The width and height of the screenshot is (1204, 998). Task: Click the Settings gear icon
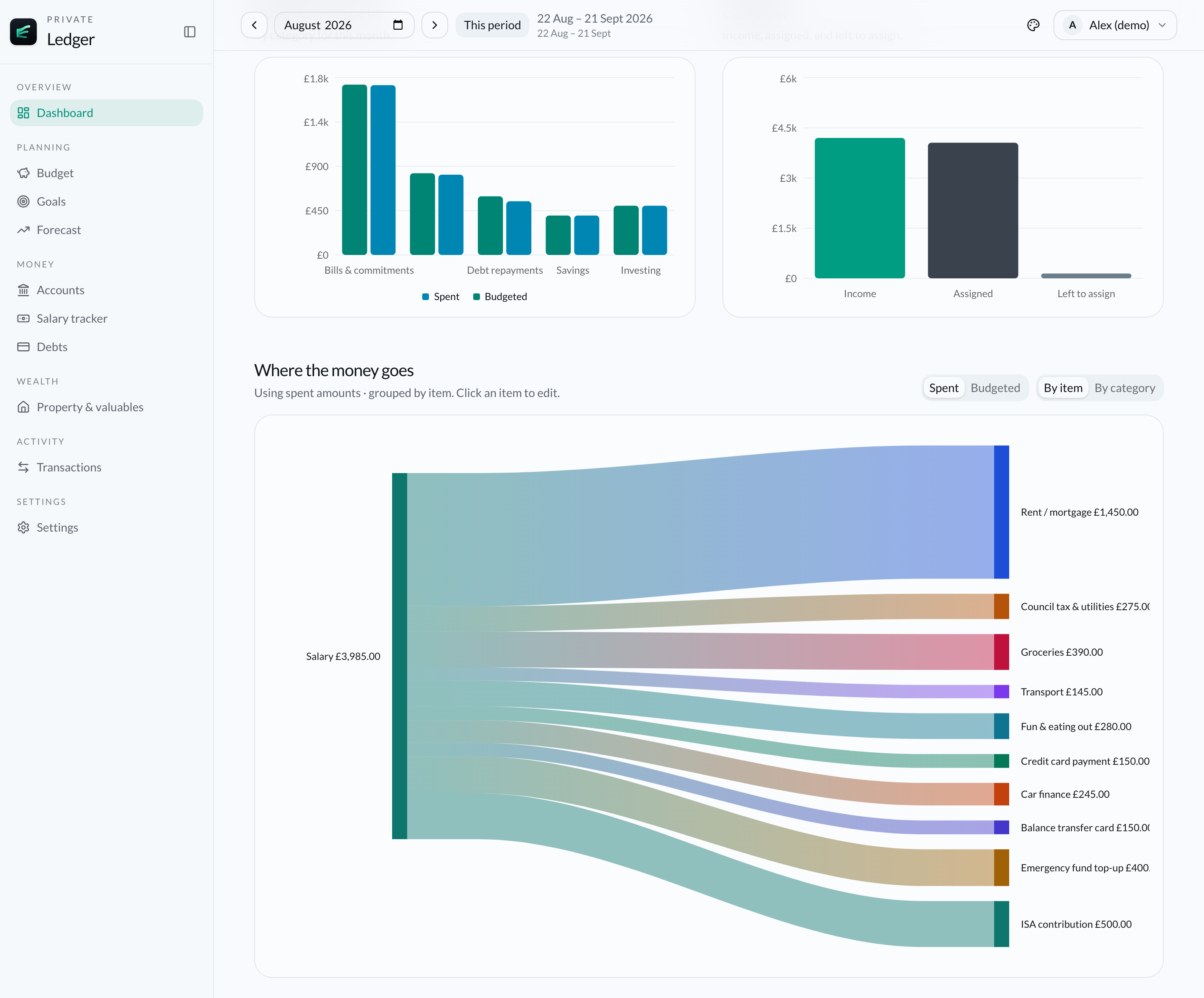[23, 527]
